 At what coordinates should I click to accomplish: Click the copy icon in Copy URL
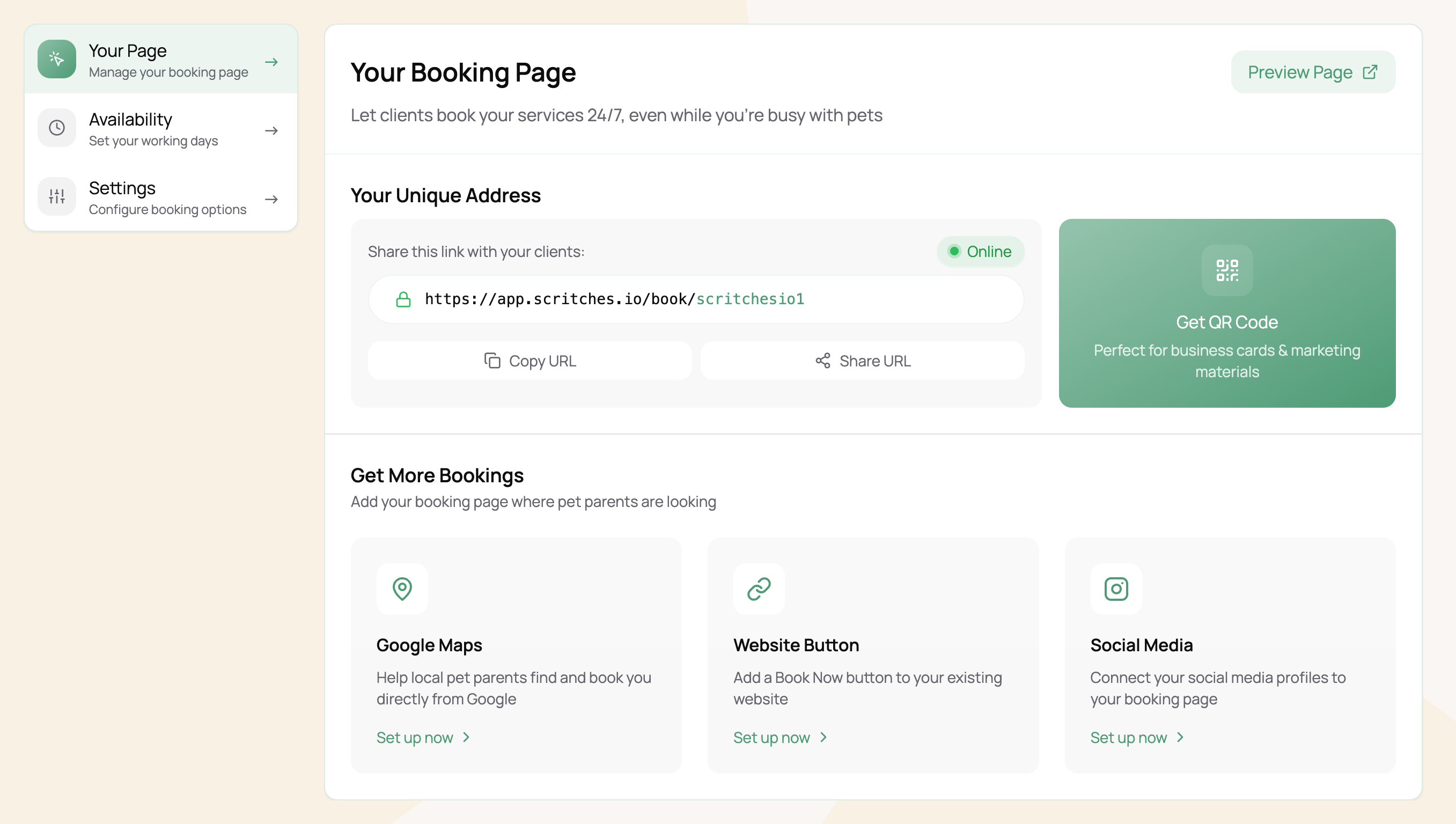tap(492, 360)
